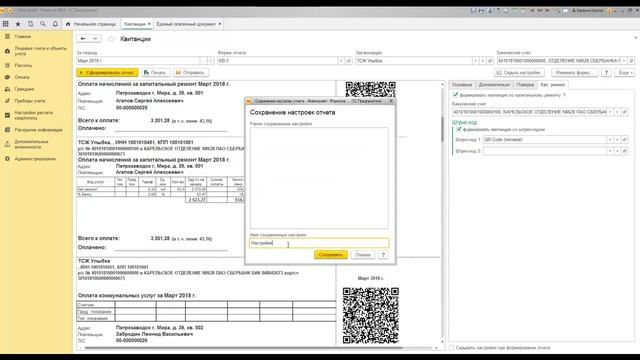Click Изменить форму button
640x360 pixels.
574,73
